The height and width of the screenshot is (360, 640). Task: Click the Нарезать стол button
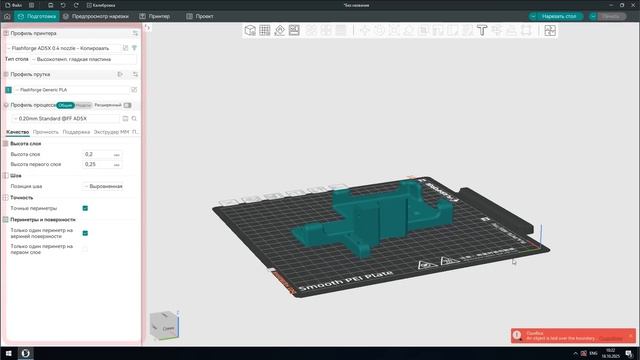click(558, 16)
